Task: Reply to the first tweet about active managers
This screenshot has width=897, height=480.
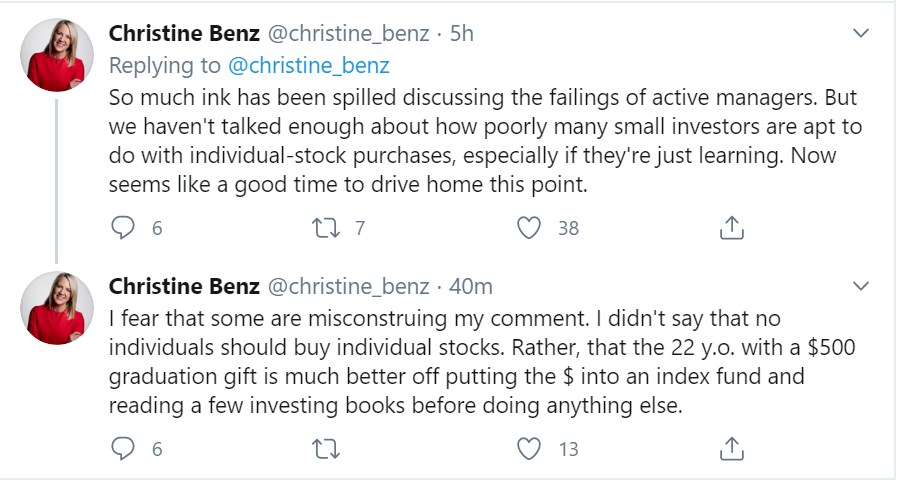Action: click(x=122, y=228)
